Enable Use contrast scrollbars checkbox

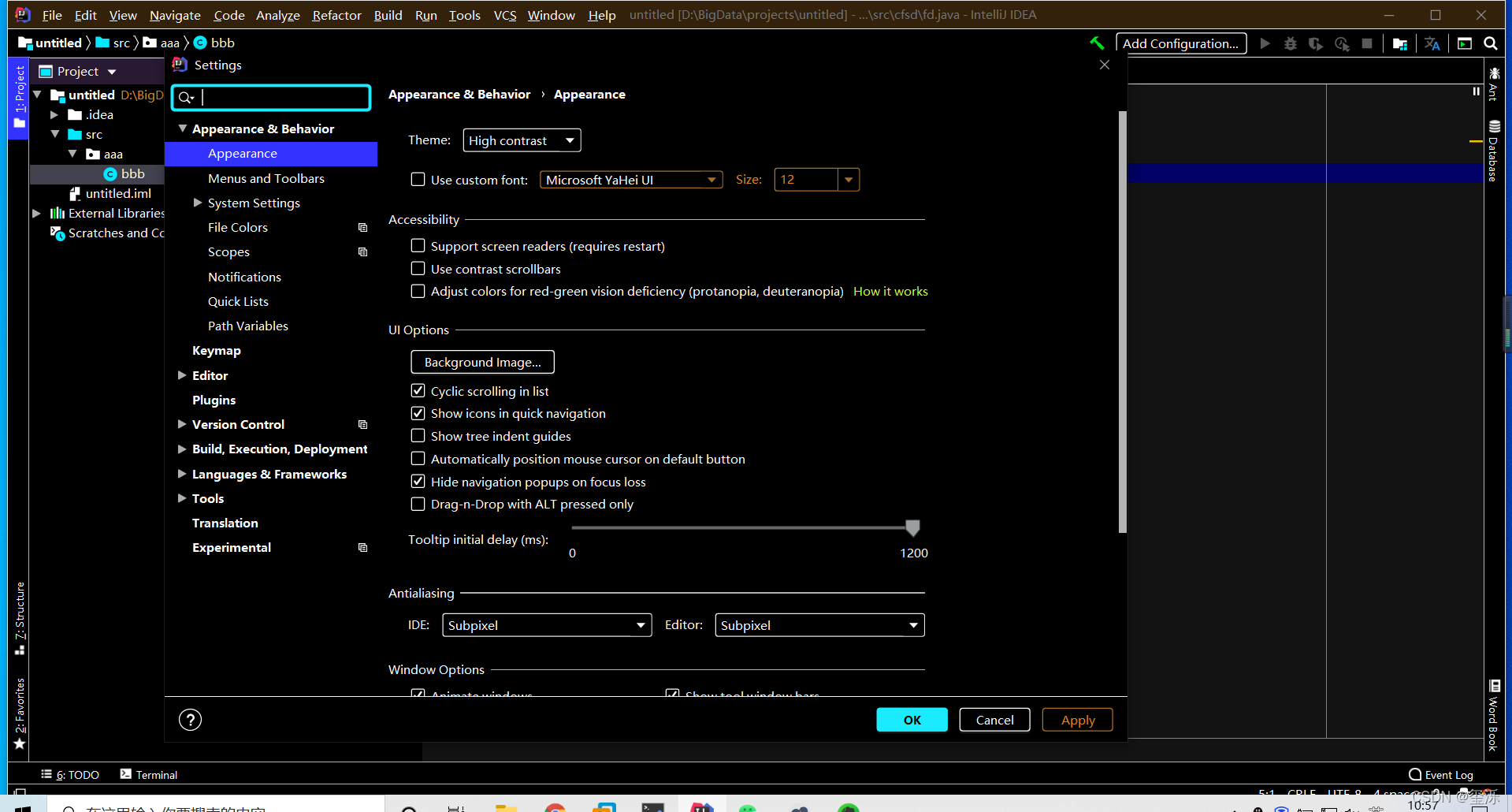[418, 269]
